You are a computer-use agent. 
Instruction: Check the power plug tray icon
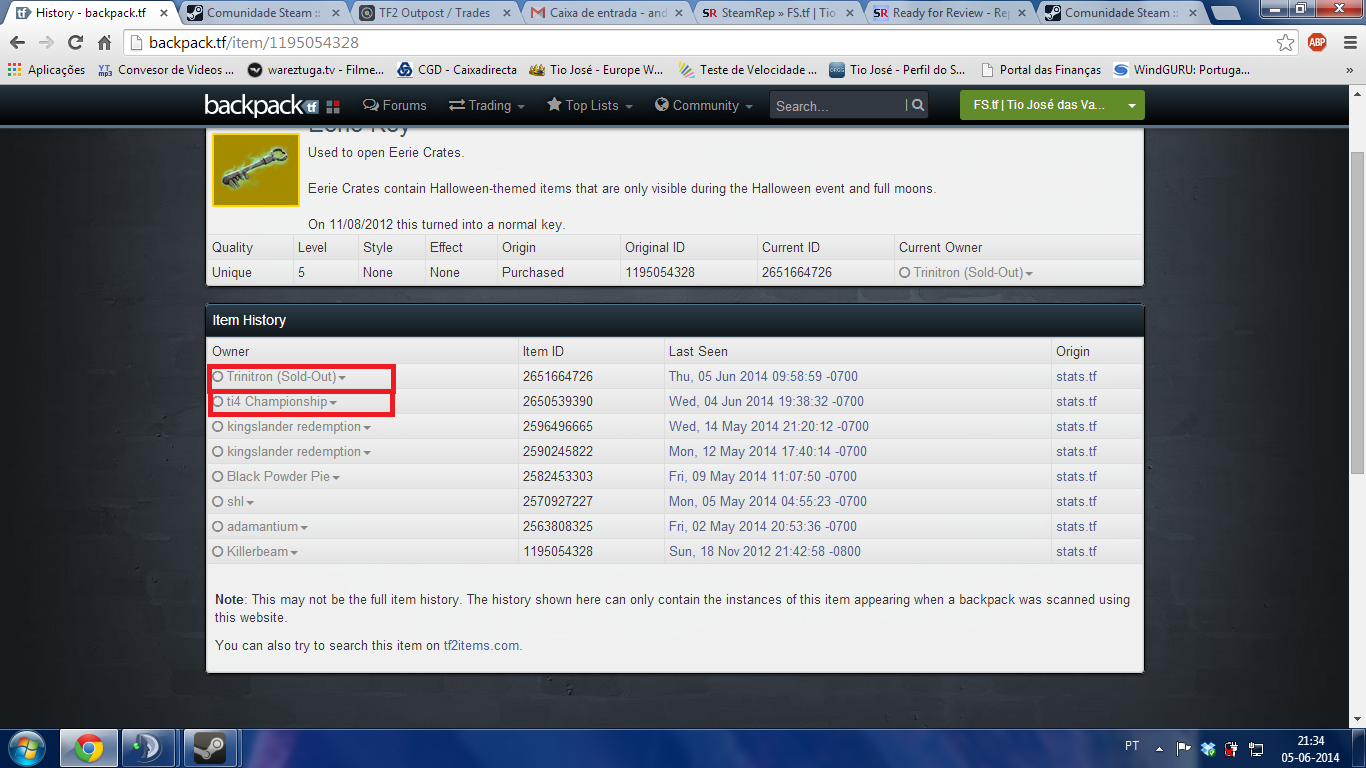pos(1232,748)
